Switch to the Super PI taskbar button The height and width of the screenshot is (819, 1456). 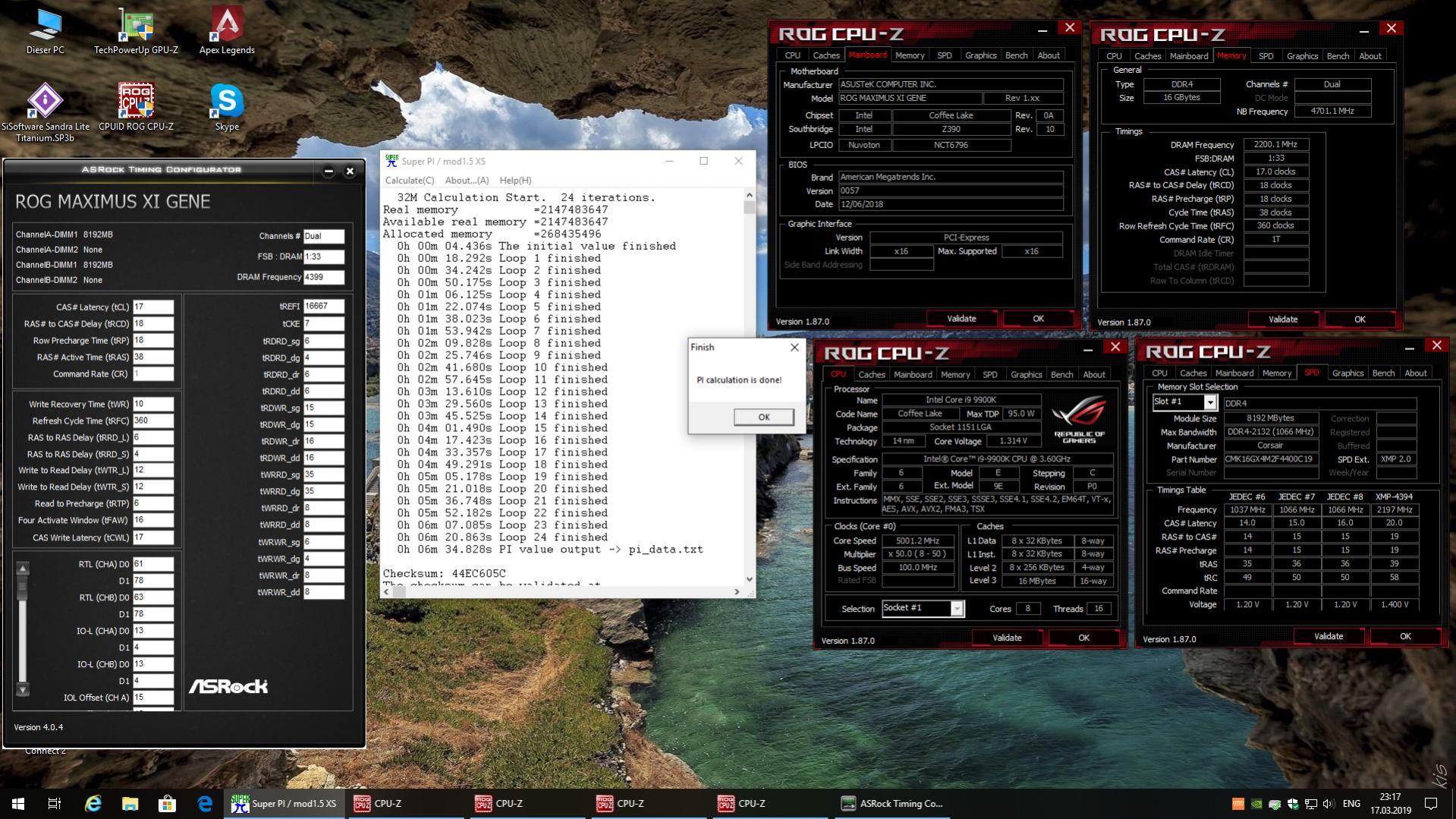click(x=284, y=803)
